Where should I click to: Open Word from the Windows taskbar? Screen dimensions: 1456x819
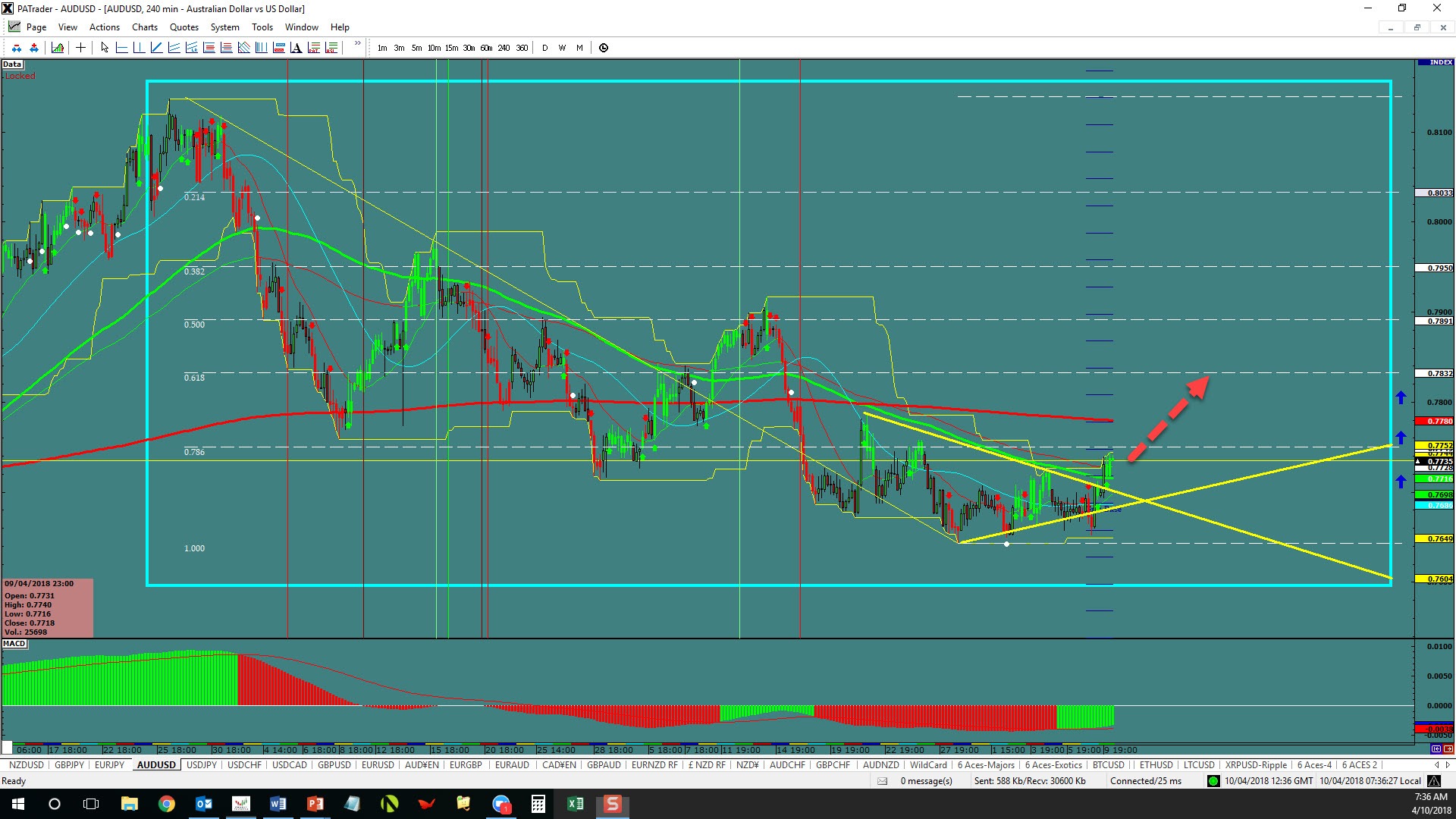pyautogui.click(x=278, y=804)
